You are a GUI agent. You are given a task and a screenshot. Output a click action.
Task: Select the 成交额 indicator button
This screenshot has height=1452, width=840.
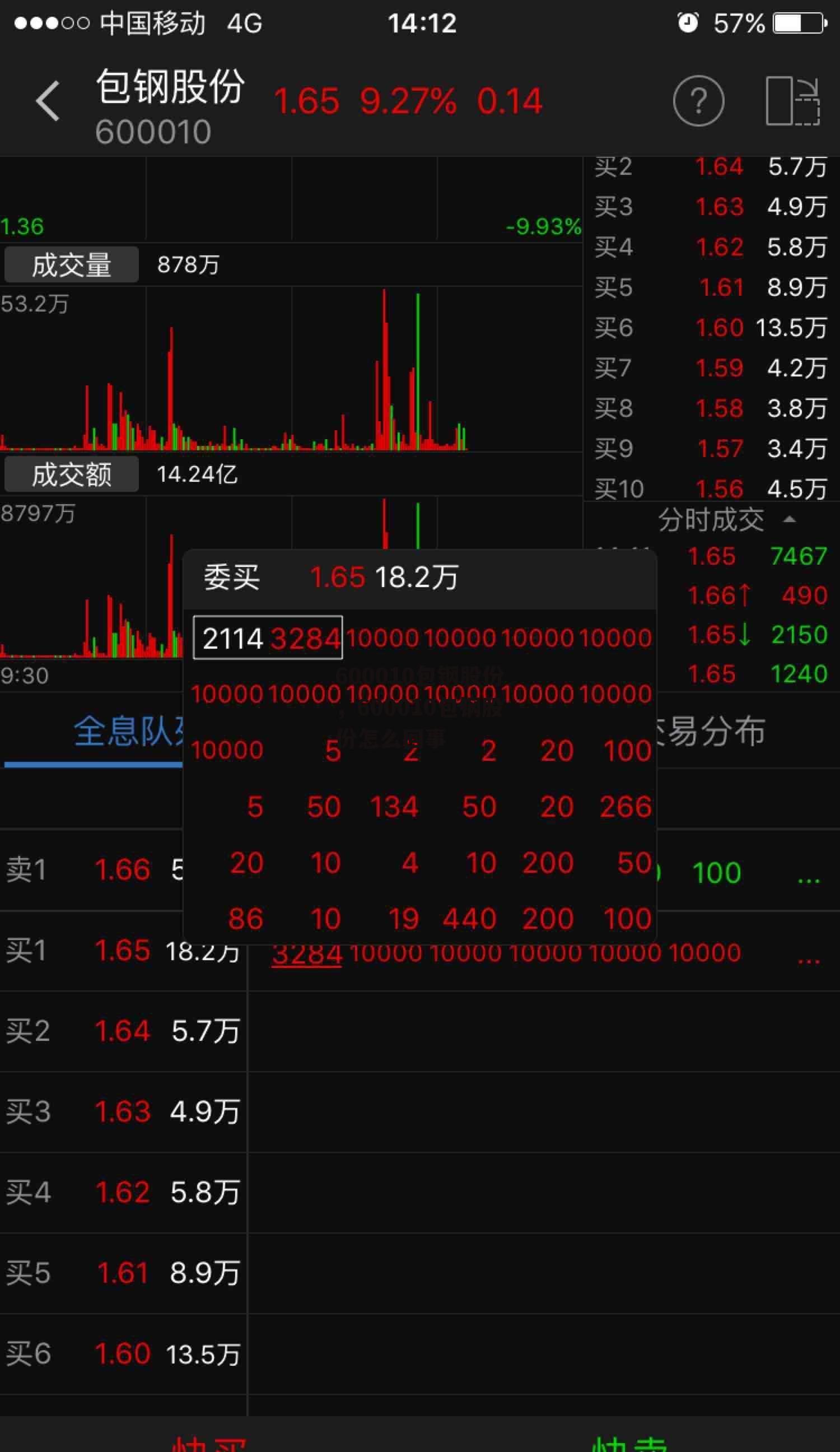click(72, 473)
